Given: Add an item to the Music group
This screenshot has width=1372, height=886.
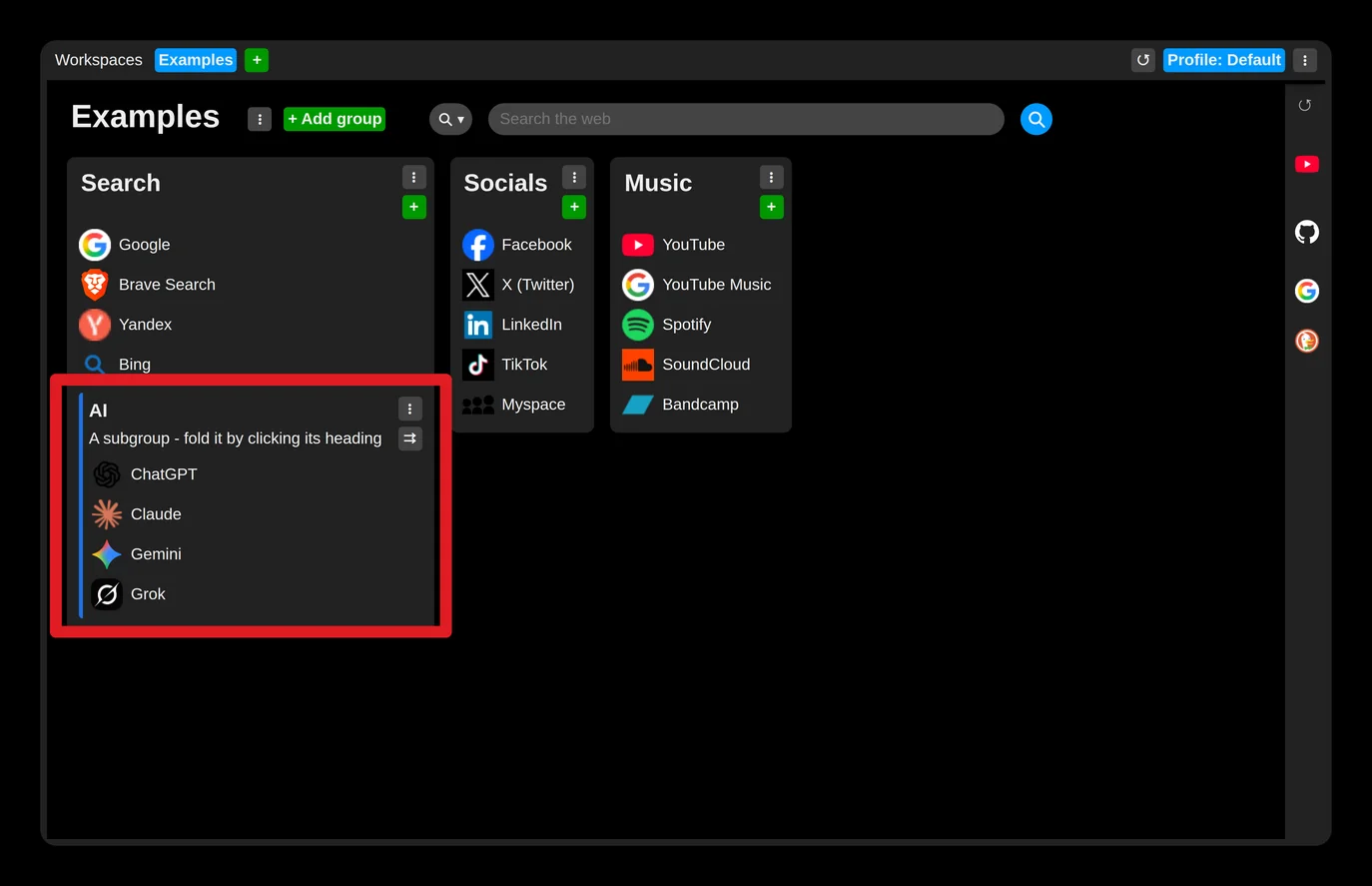Looking at the screenshot, I should (772, 207).
